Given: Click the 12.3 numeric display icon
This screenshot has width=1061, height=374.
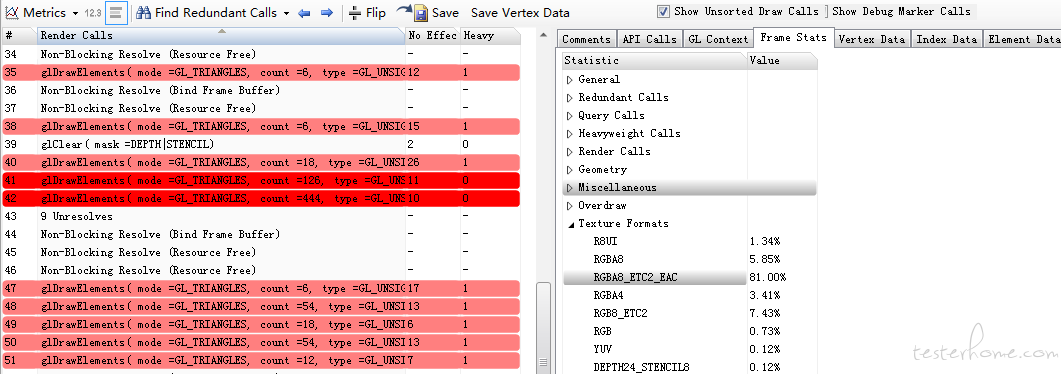Looking at the screenshot, I should pos(93,13).
